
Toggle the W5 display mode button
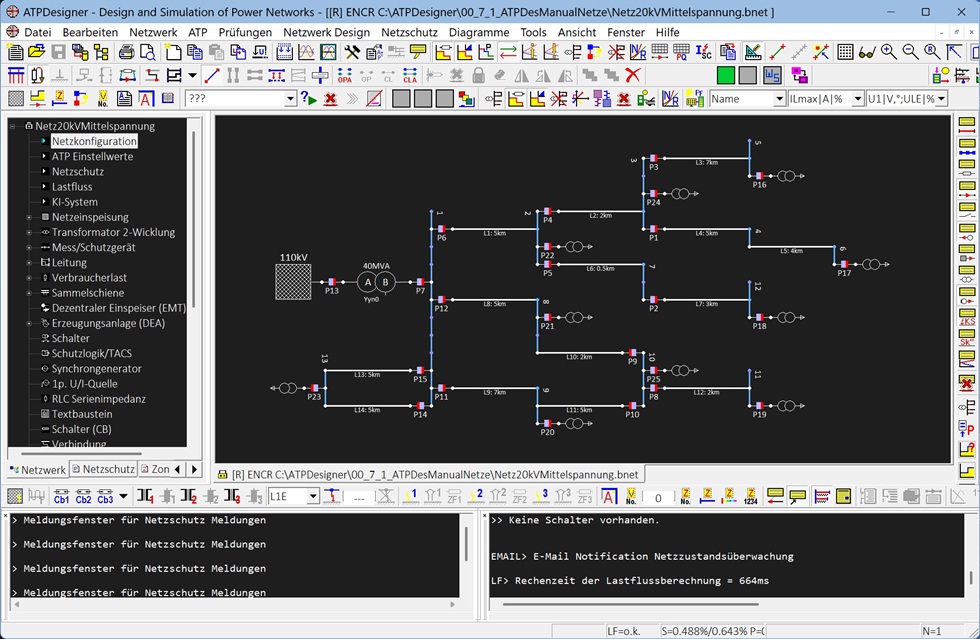coord(772,75)
